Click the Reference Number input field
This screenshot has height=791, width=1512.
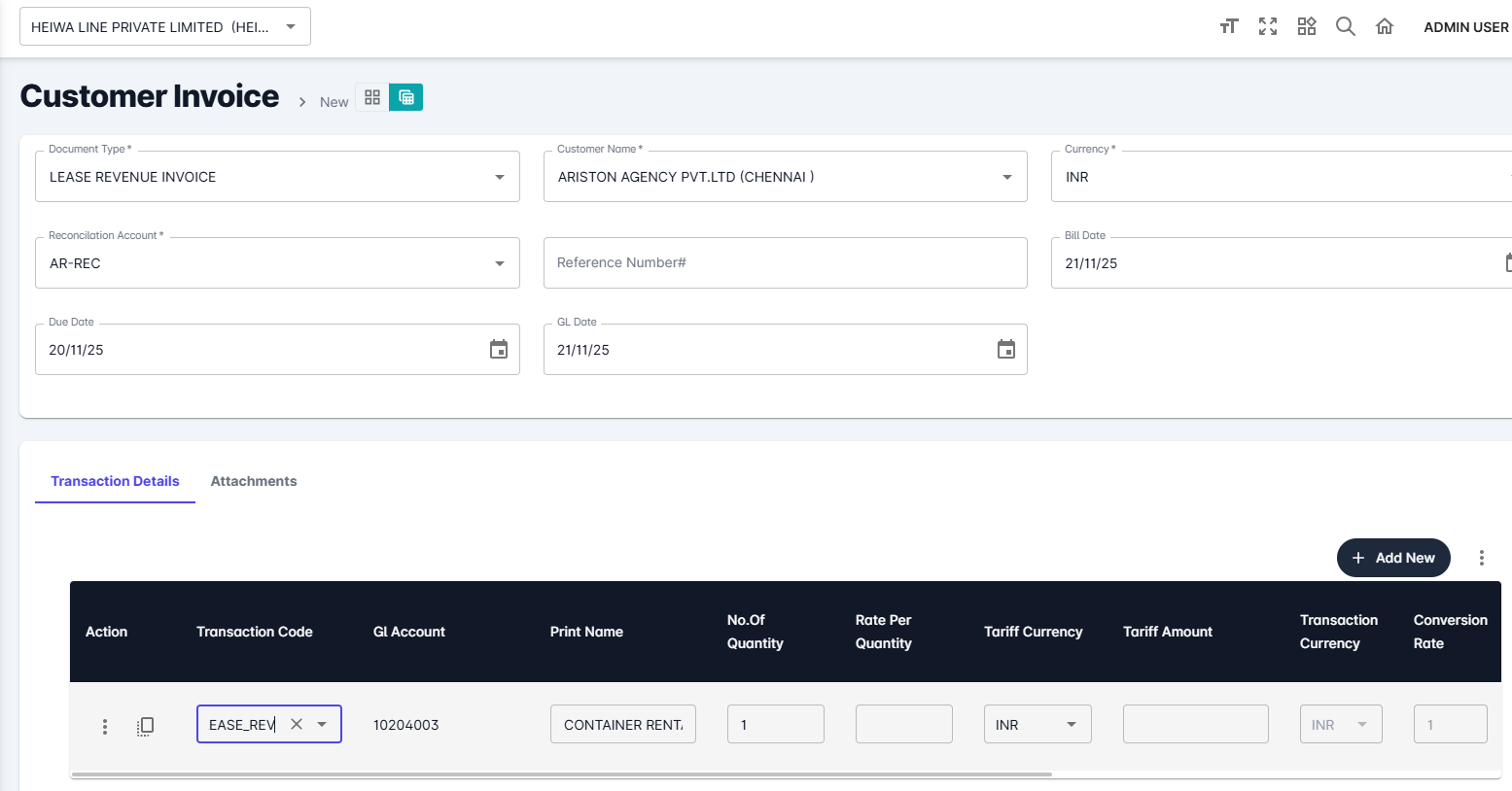785,263
